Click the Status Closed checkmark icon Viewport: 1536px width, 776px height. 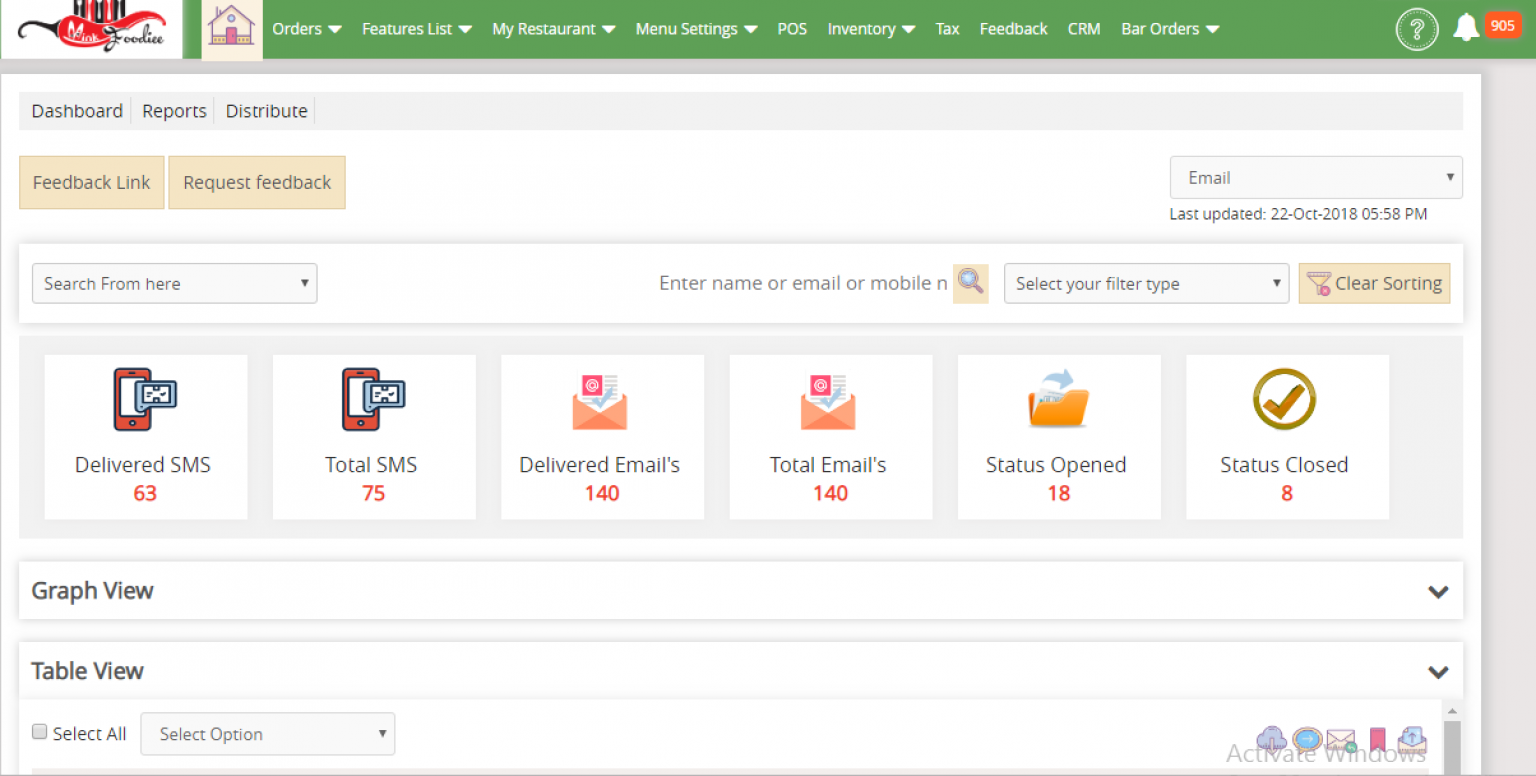coord(1285,399)
